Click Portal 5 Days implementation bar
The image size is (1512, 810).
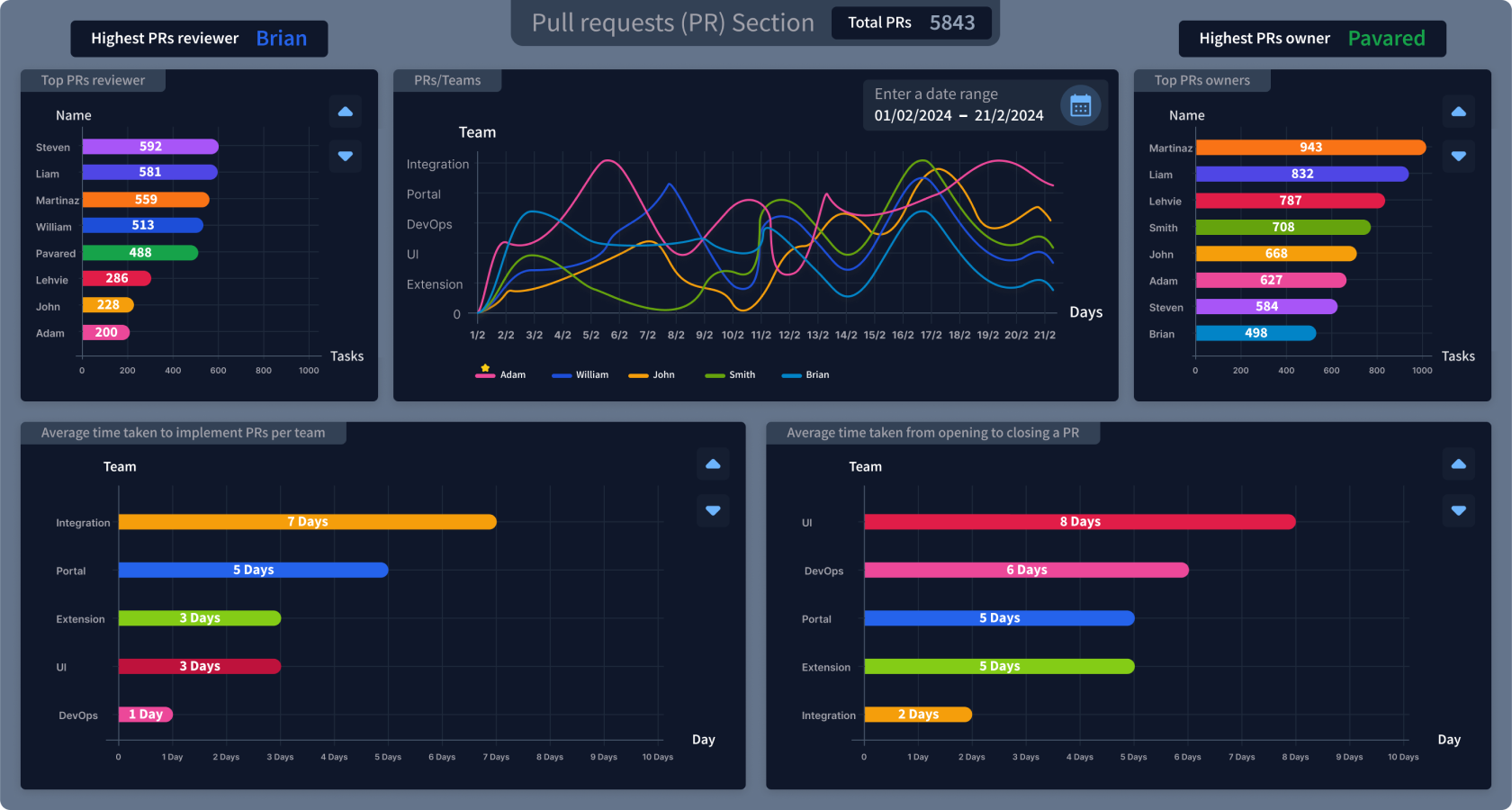click(x=254, y=570)
